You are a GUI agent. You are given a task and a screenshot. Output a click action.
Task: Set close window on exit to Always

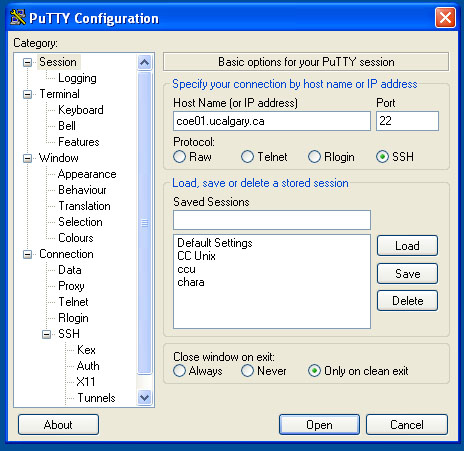[x=180, y=371]
